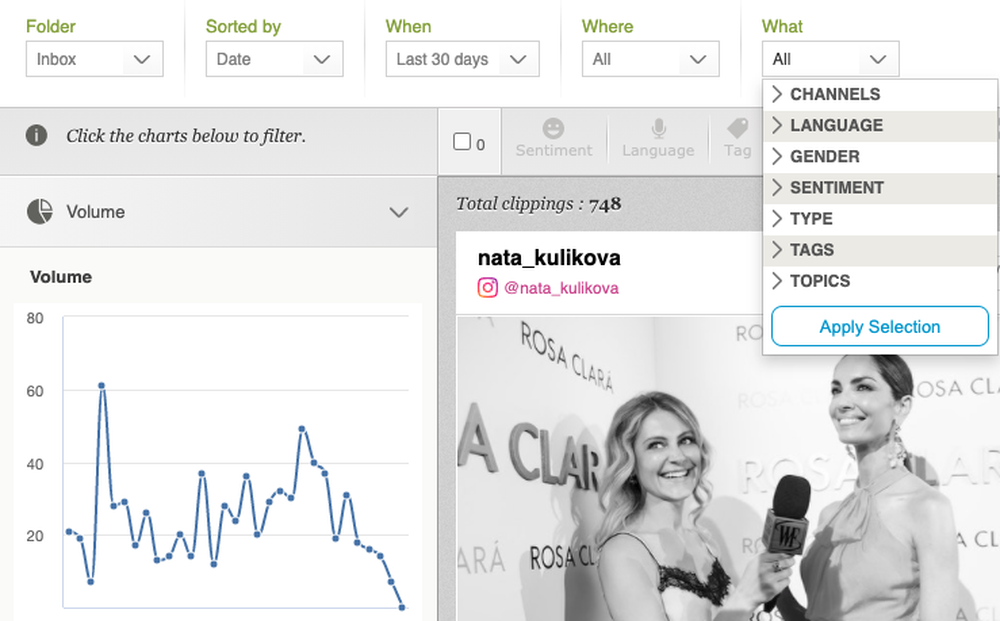Open the Folder Inbox dropdown

94,59
